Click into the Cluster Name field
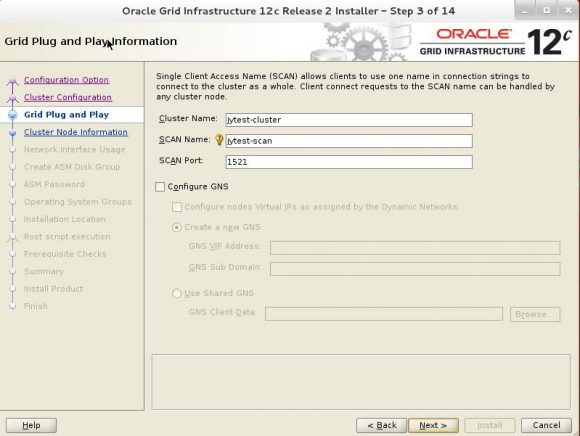580x436 pixels. (349, 120)
